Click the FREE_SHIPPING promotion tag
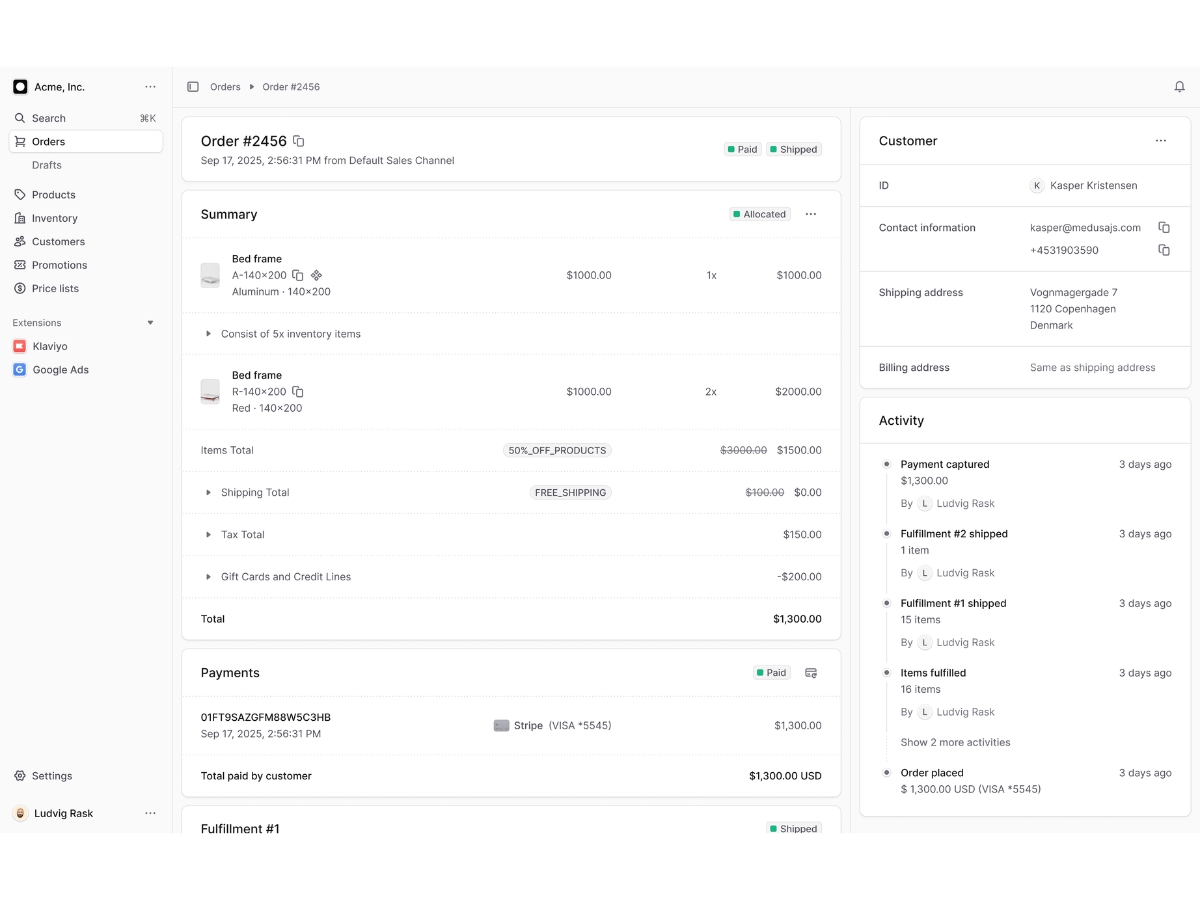Viewport: 1200px width, 900px height. pyautogui.click(x=570, y=492)
